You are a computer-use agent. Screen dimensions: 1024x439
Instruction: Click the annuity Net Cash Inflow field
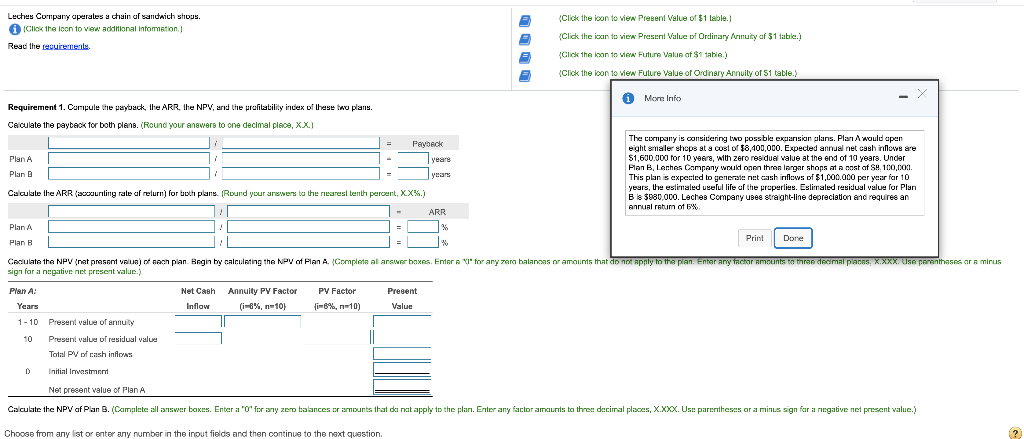pyautogui.click(x=198, y=321)
